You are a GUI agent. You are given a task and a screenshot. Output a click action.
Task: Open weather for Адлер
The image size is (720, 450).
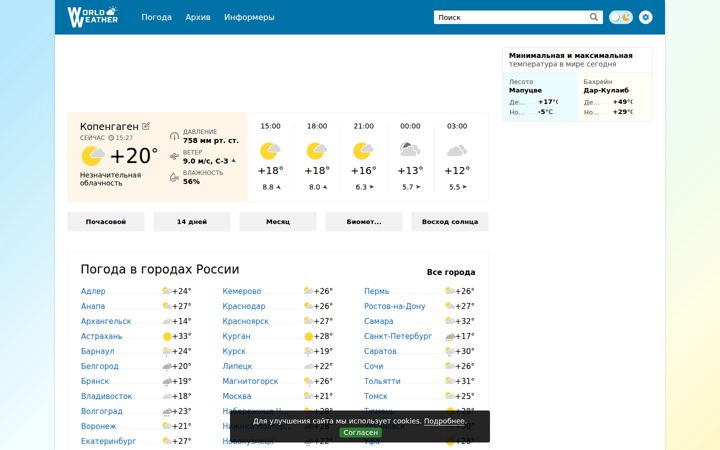coord(93,291)
